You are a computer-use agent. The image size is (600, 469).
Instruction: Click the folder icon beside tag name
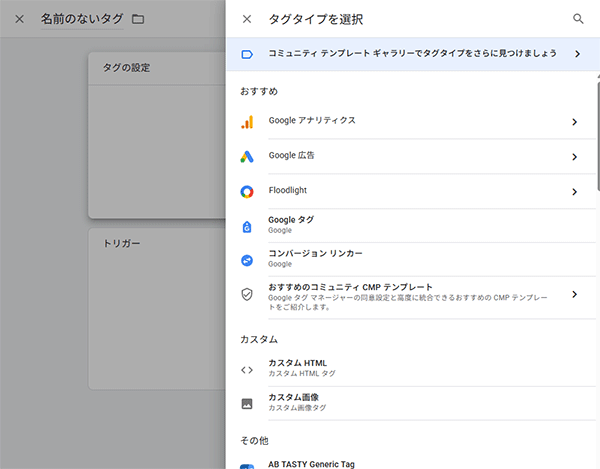click(138, 19)
